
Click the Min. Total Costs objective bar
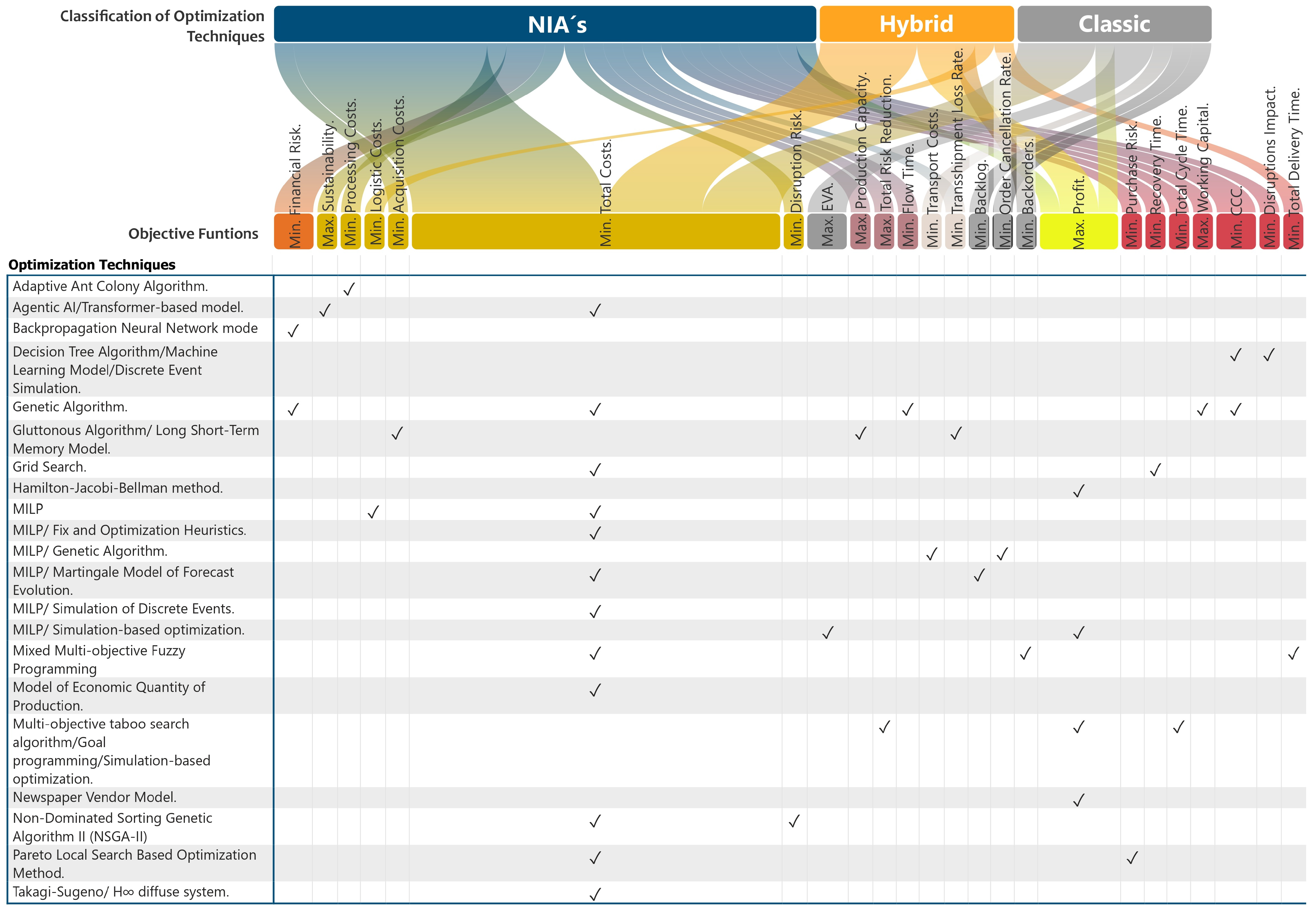point(595,231)
